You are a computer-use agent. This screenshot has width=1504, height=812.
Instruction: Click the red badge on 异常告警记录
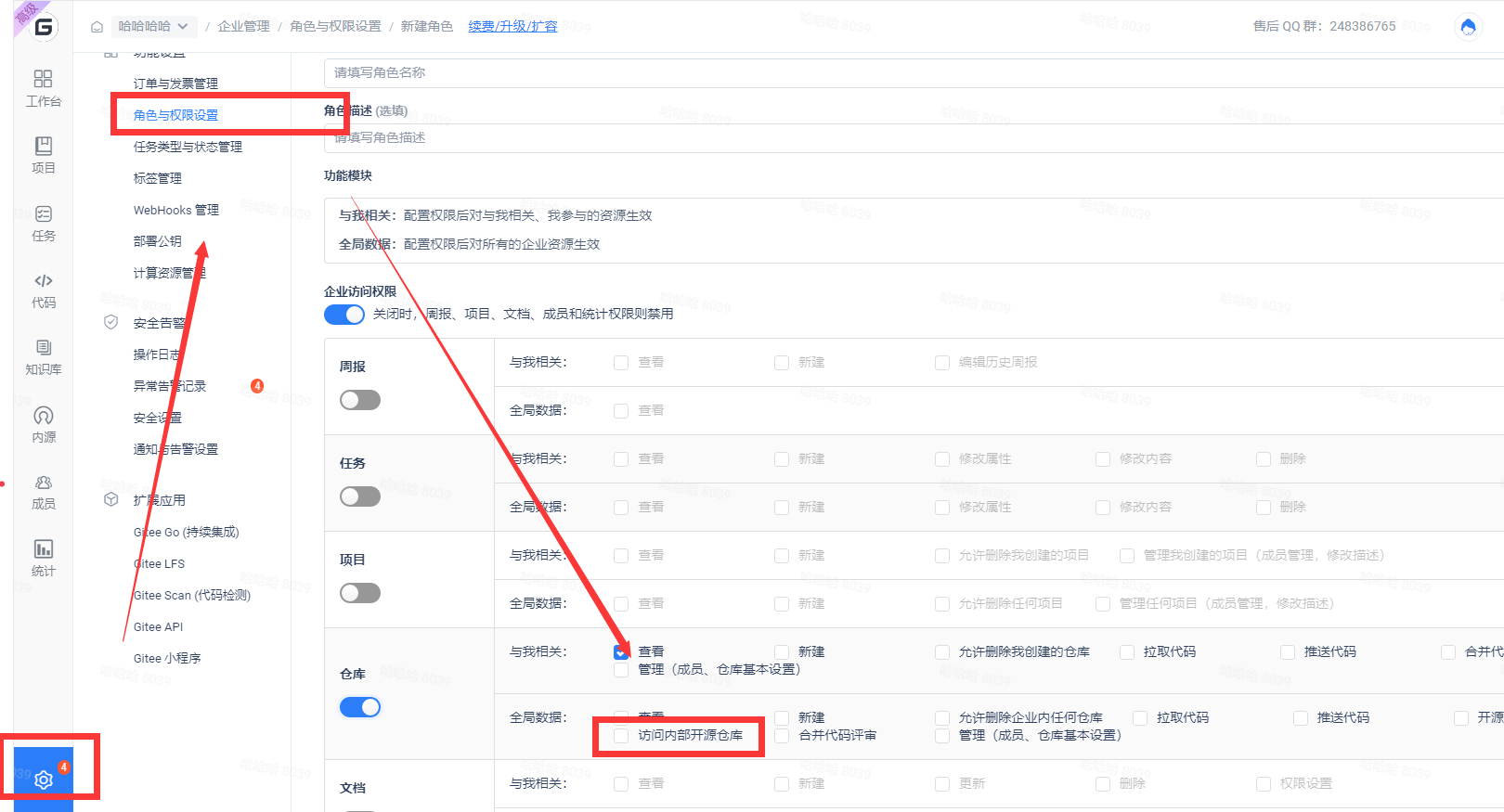(257, 386)
